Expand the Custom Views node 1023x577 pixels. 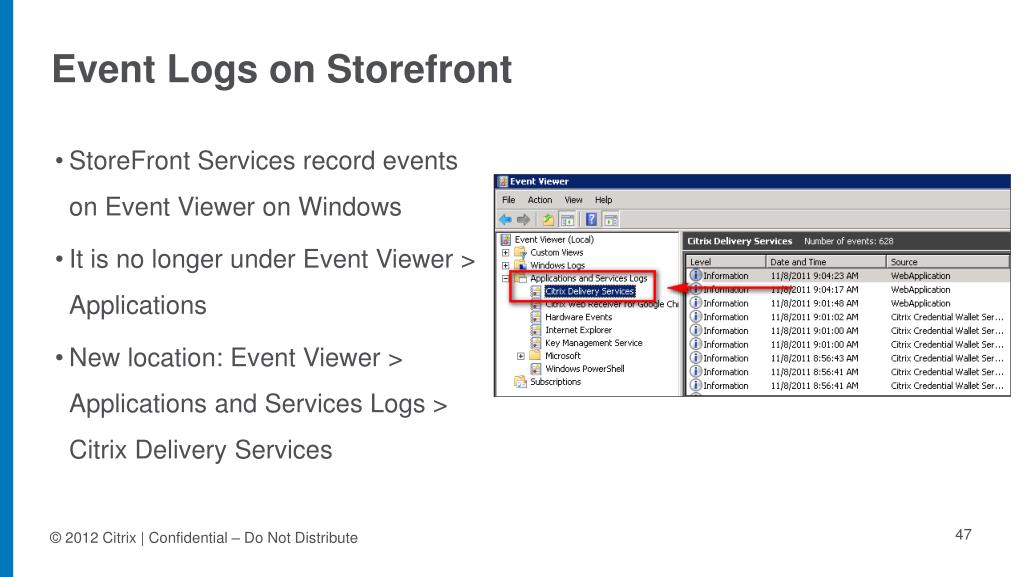click(x=505, y=253)
